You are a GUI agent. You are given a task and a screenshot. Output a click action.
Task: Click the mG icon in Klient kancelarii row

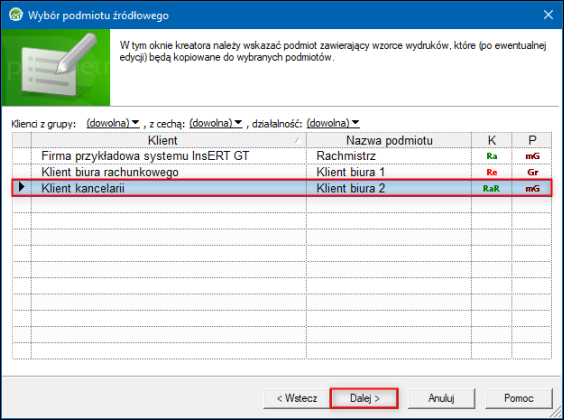(532, 188)
